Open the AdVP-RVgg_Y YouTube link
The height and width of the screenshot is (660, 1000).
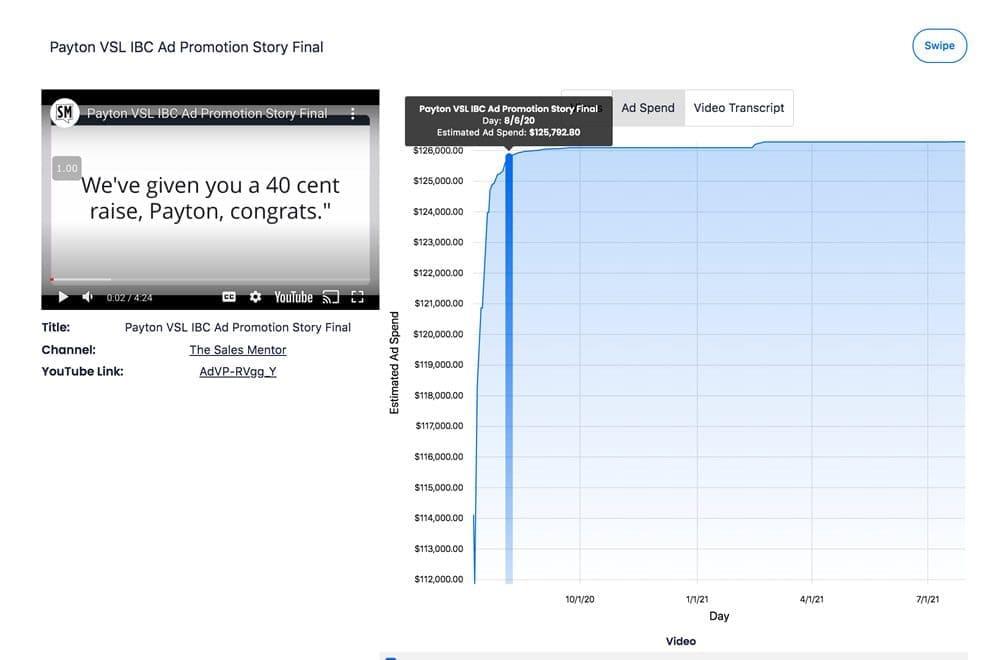[238, 372]
